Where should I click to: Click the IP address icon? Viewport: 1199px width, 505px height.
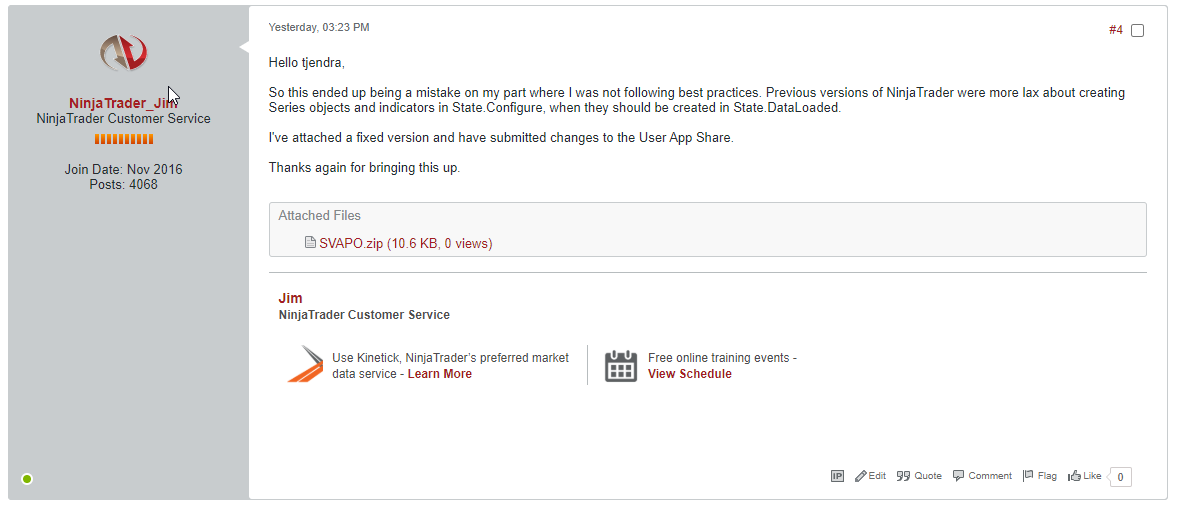coord(837,476)
